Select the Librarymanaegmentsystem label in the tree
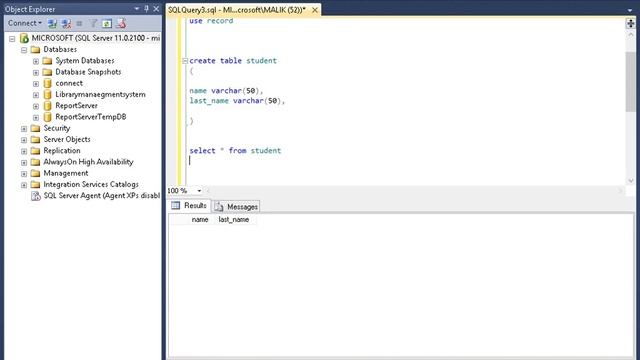640x360 pixels. 100,94
